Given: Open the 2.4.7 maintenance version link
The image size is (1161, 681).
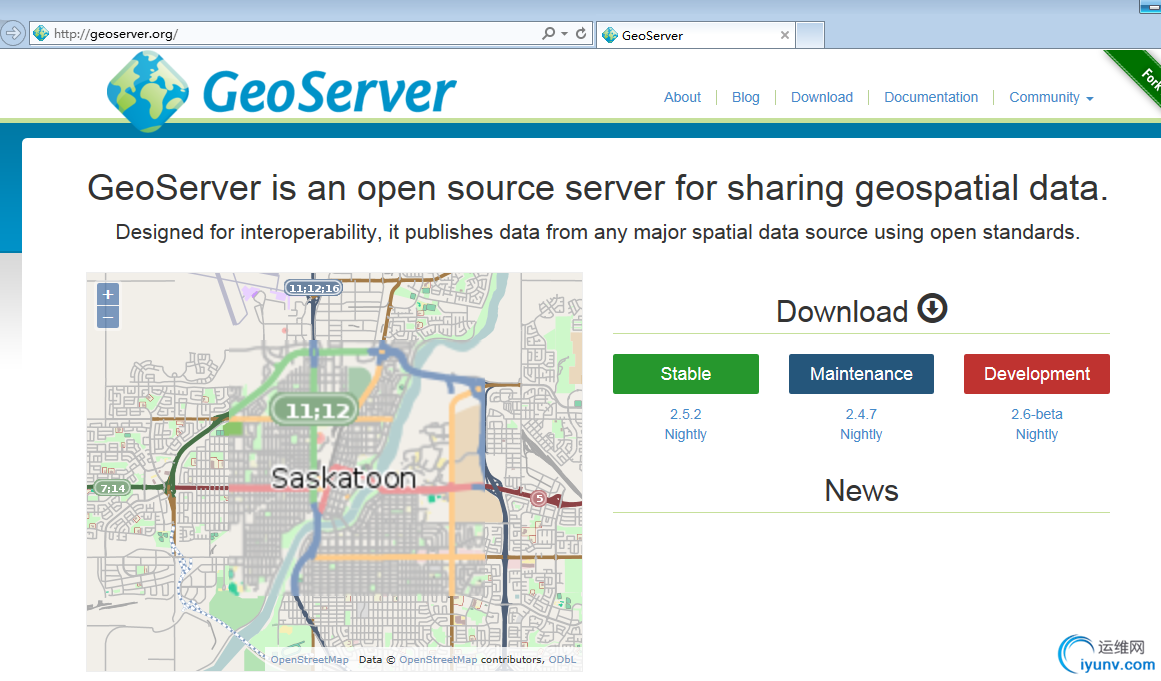Looking at the screenshot, I should (861, 415).
